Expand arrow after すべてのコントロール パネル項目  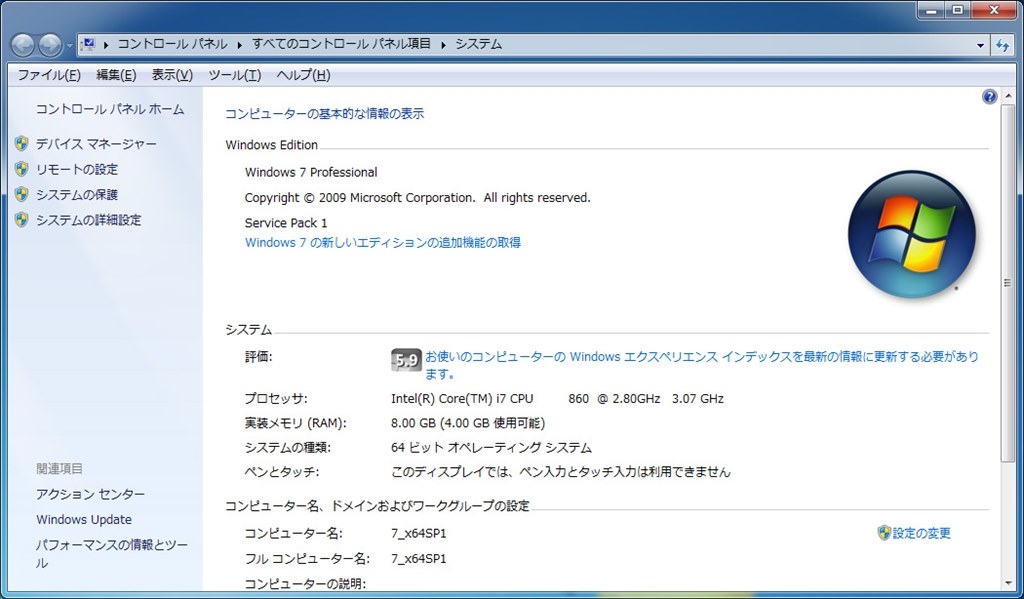click(443, 45)
